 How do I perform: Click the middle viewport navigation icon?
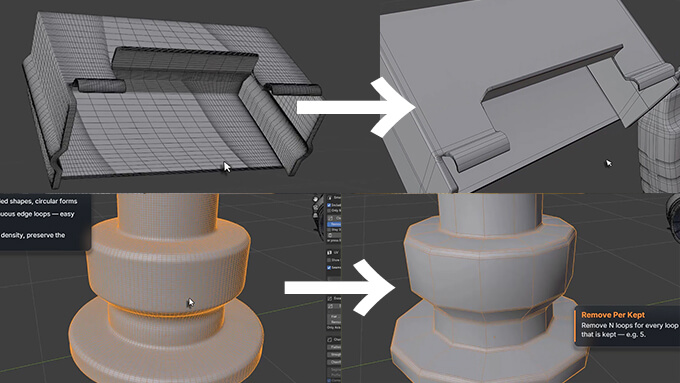click(x=316, y=207)
